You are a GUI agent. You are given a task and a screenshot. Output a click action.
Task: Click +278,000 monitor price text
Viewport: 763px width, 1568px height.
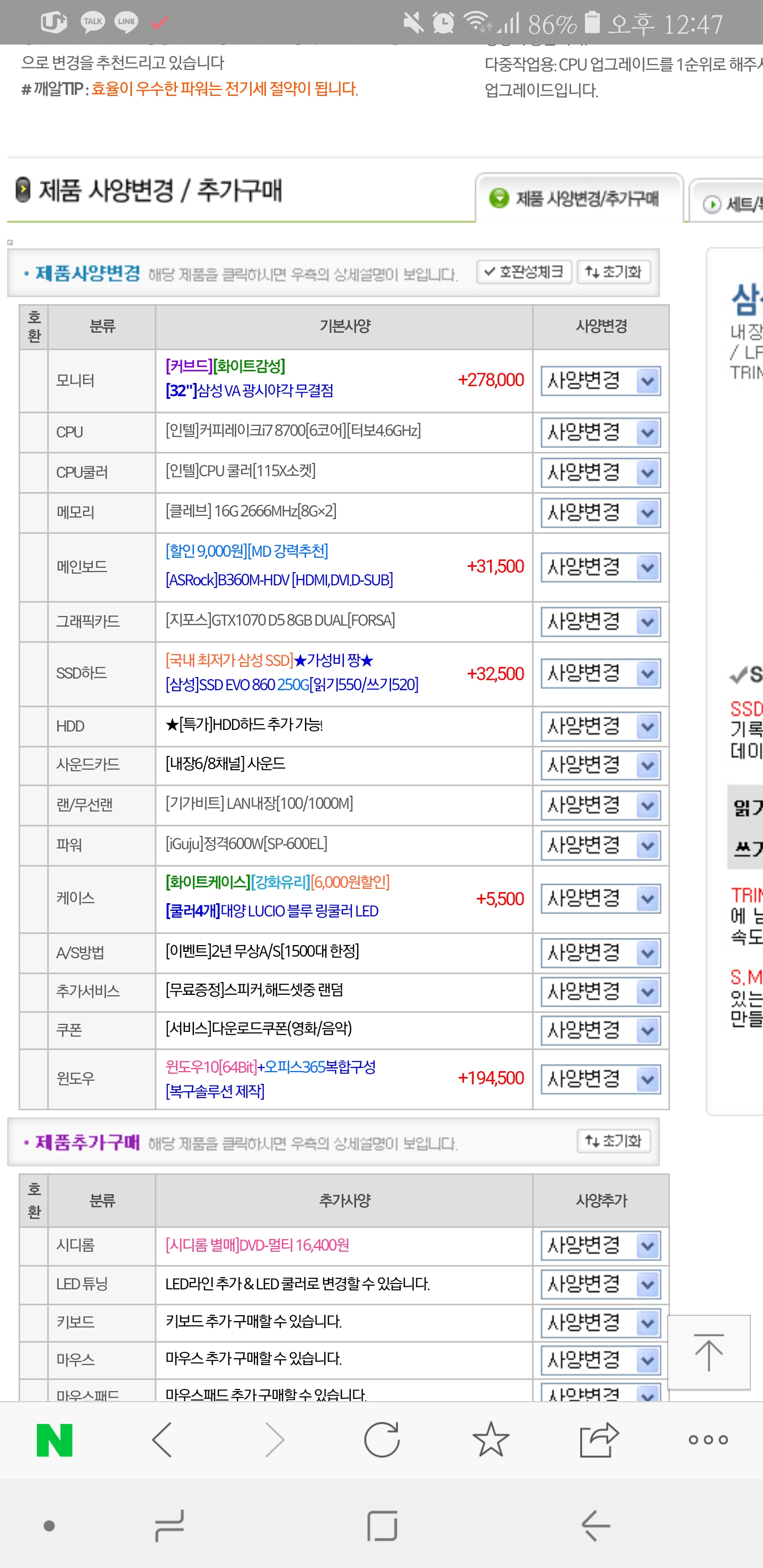491,380
